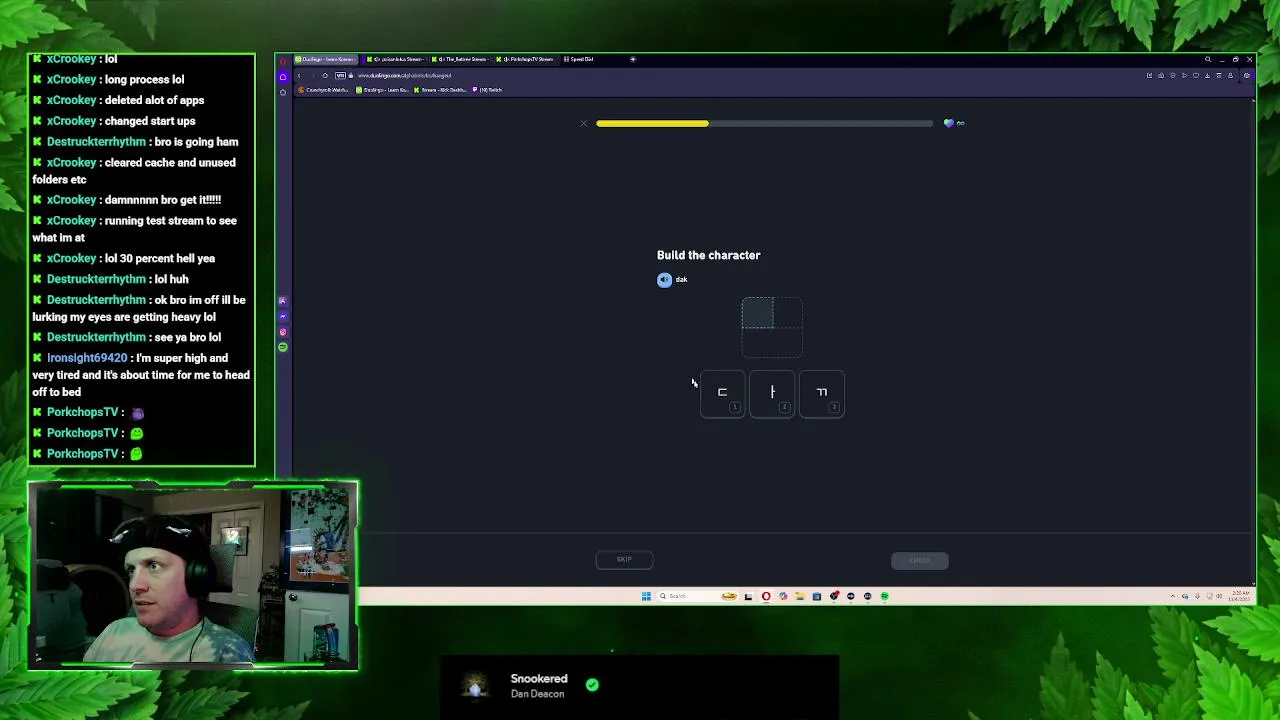Play the 'dak' pronunciation audio
The width and height of the screenshot is (1280, 720).
point(664,280)
